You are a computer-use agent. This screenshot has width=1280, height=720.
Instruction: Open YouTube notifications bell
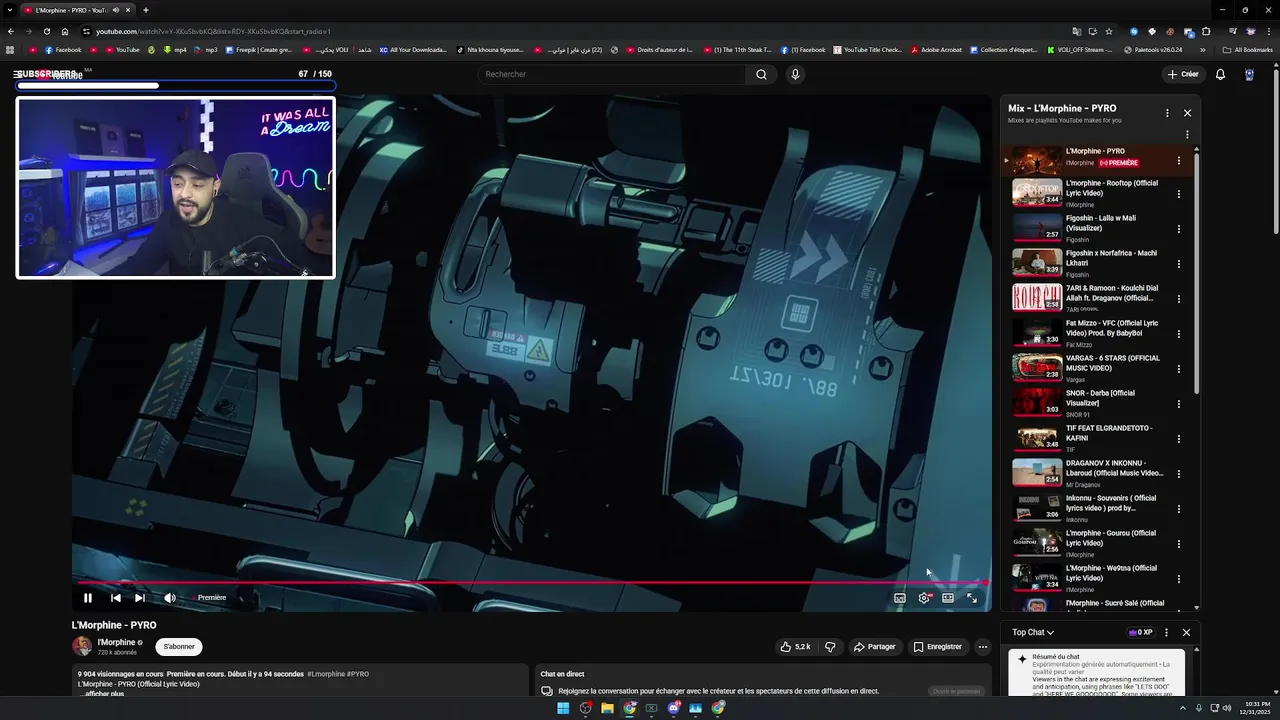click(x=1220, y=74)
